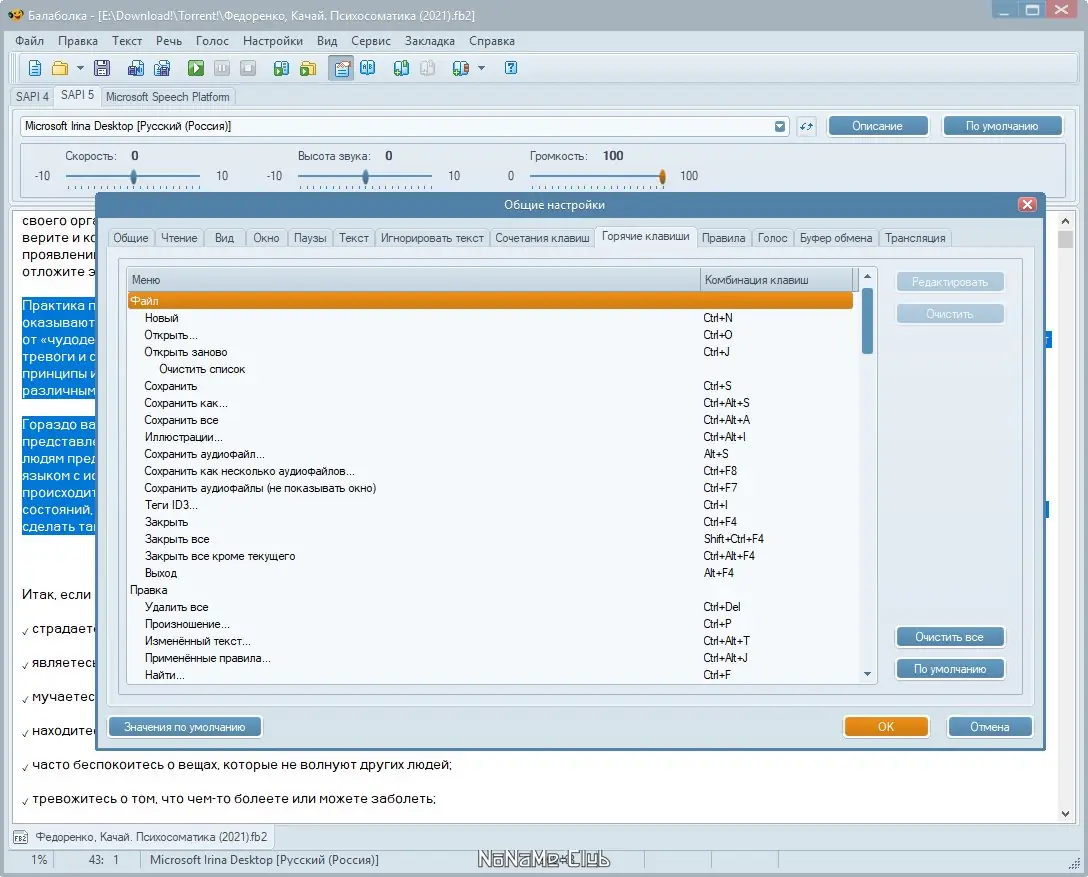Select the Чтение settings tab
The height and width of the screenshot is (877, 1088).
(179, 238)
